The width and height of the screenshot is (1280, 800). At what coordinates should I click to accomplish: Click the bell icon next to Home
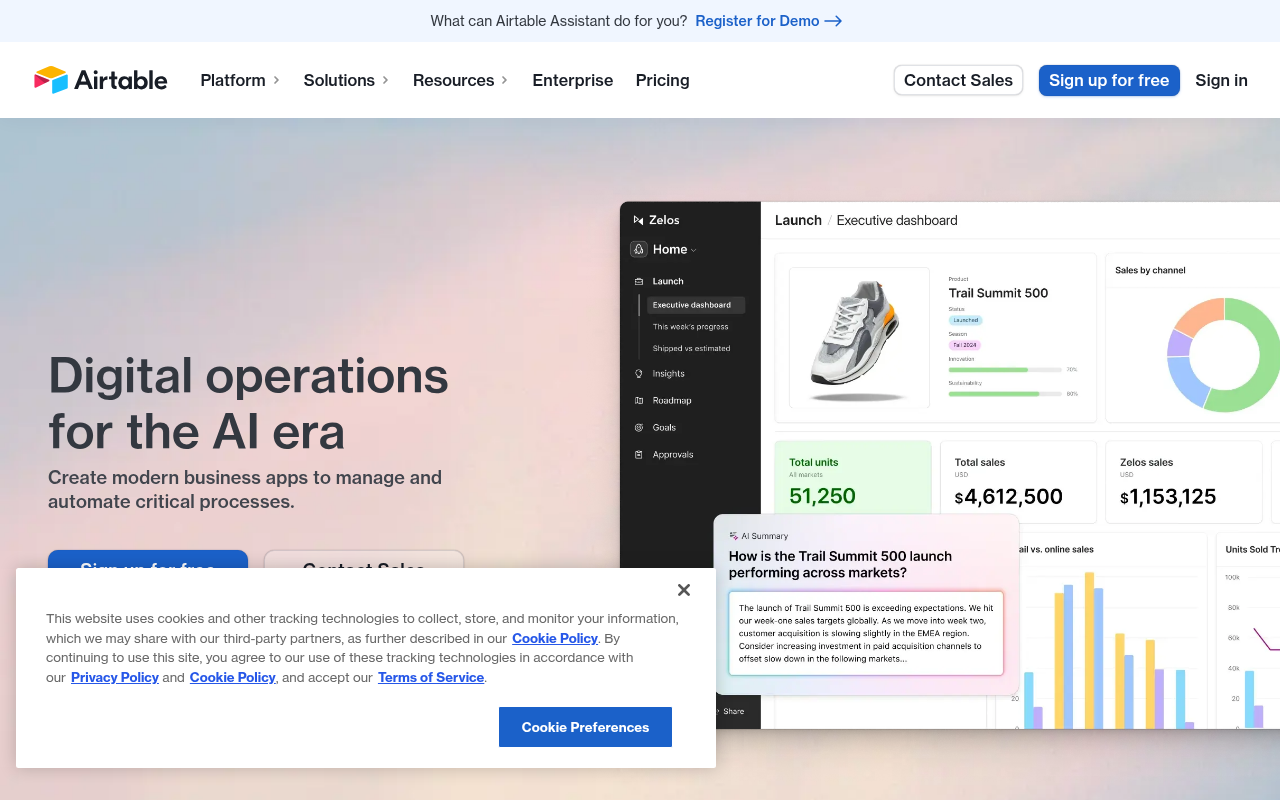[x=638, y=249]
